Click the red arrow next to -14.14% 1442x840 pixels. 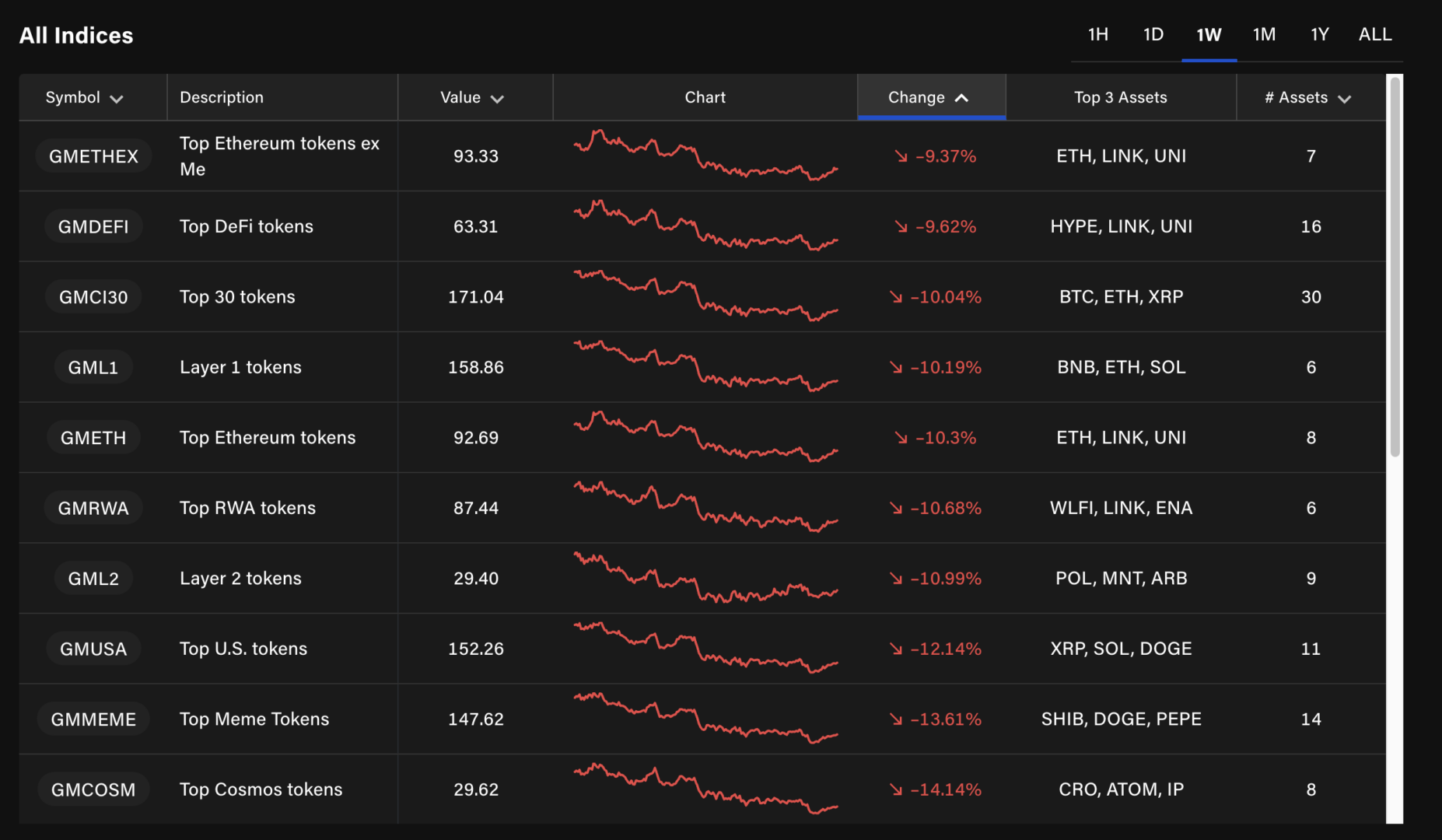coord(896,789)
